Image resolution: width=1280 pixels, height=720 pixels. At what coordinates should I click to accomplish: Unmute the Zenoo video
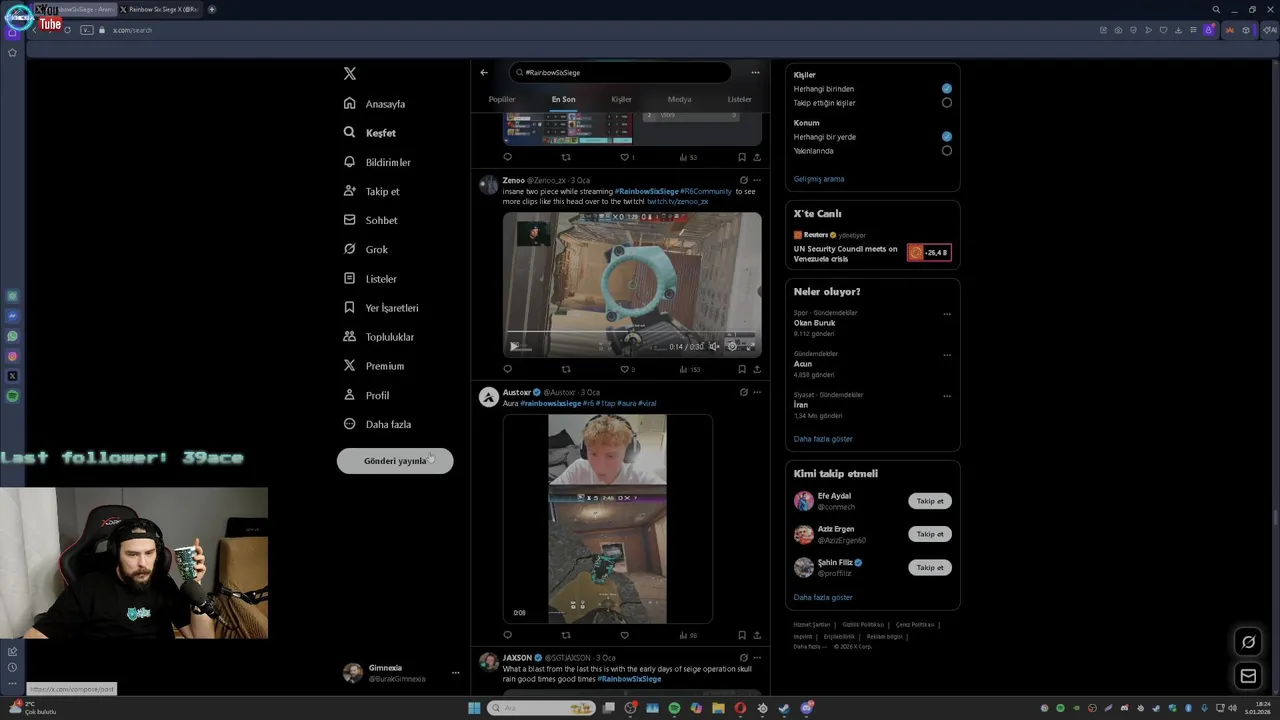click(713, 346)
